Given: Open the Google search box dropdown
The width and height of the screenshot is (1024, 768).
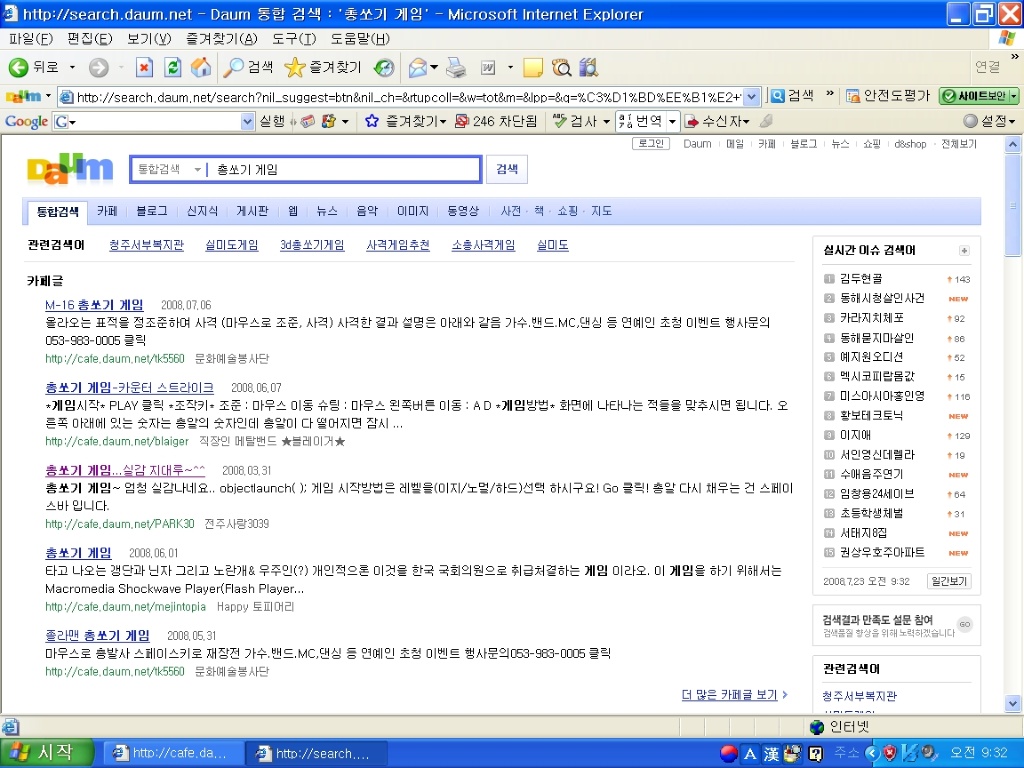Looking at the screenshot, I should (x=247, y=121).
